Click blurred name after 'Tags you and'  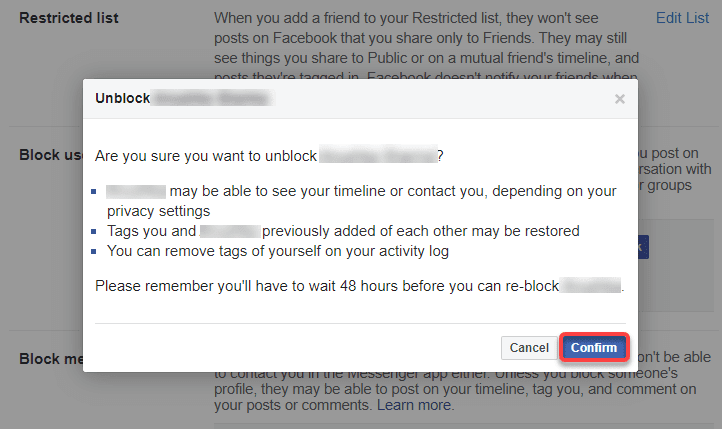click(230, 231)
